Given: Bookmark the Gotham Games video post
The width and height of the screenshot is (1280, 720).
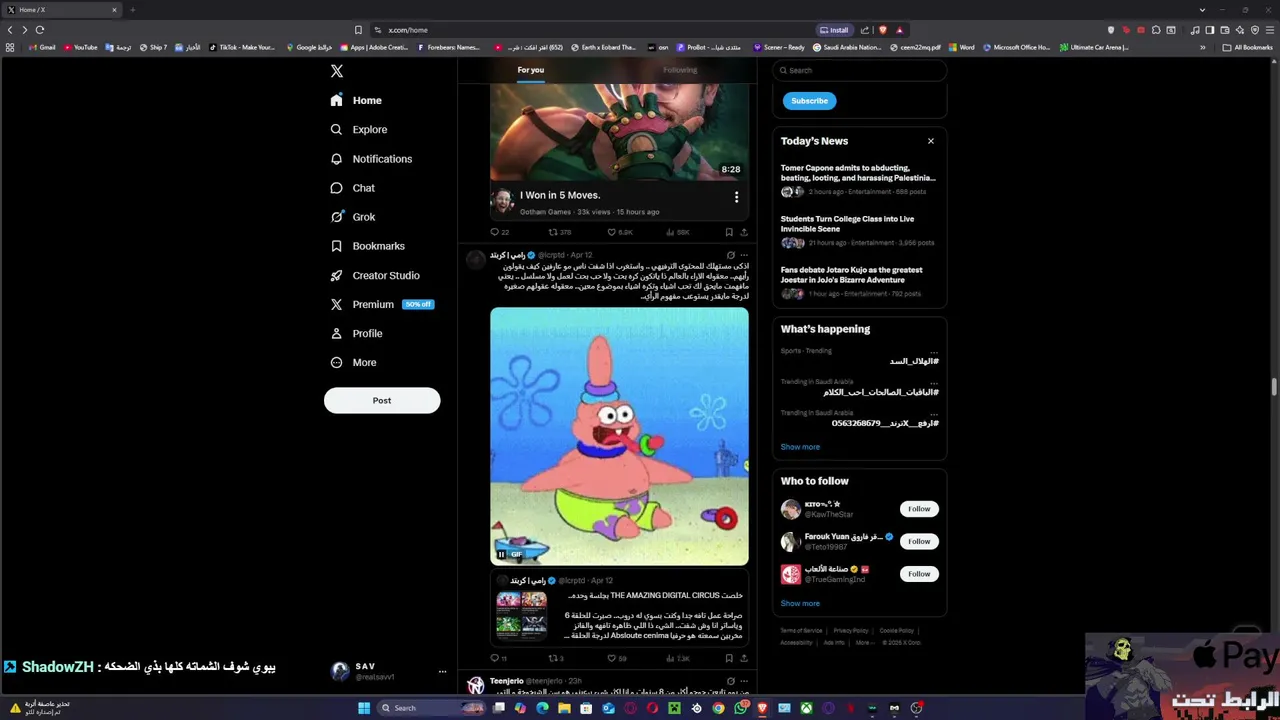Looking at the screenshot, I should tap(729, 232).
